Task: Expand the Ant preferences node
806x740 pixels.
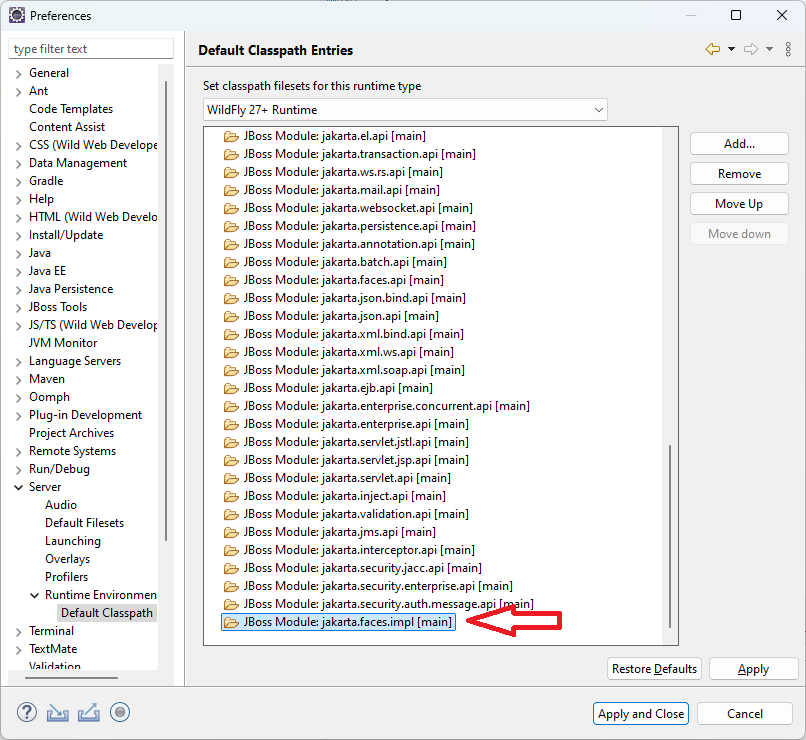Action: [19, 91]
